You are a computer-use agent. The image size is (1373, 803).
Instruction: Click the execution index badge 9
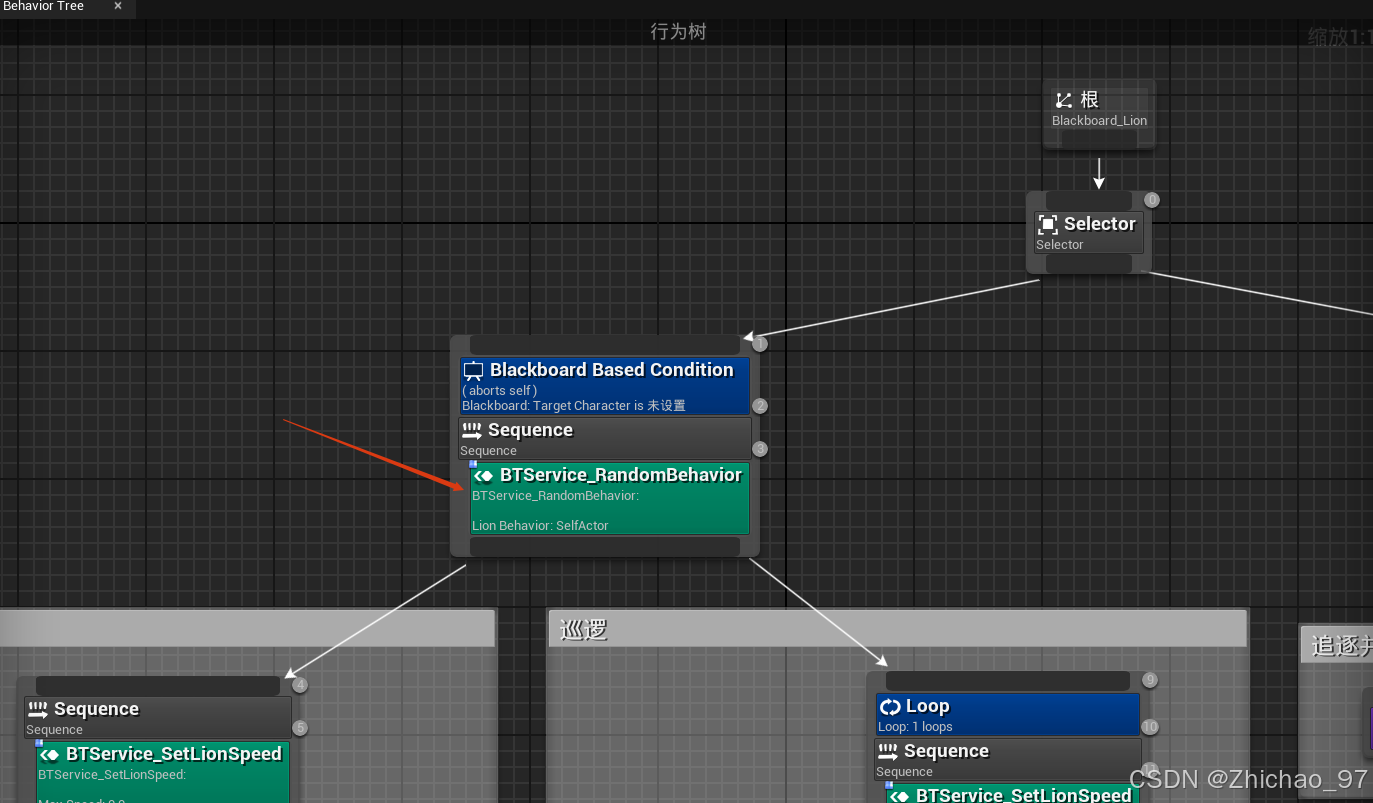tap(1150, 680)
